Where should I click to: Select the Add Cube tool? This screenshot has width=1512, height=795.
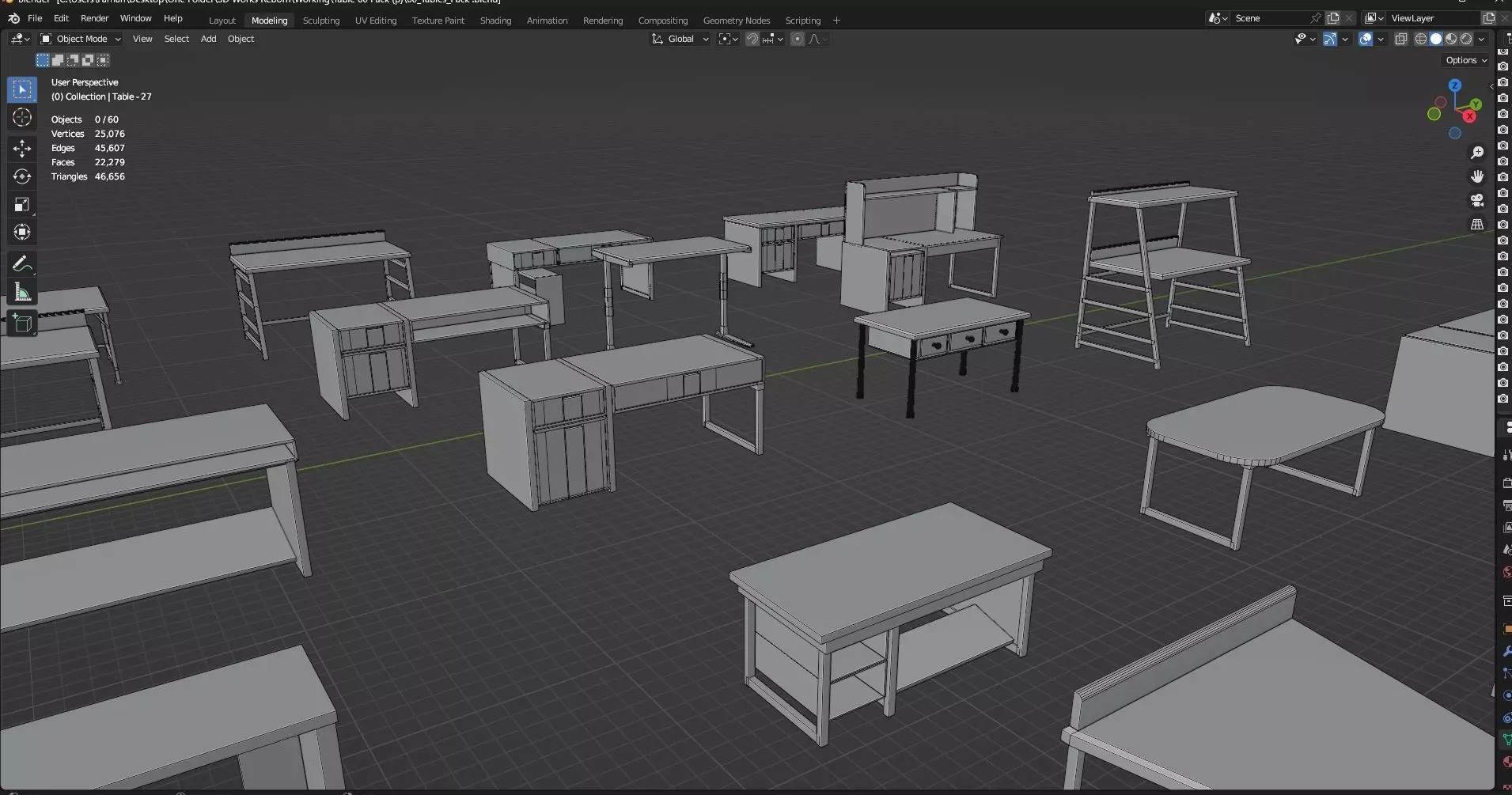click(x=22, y=323)
